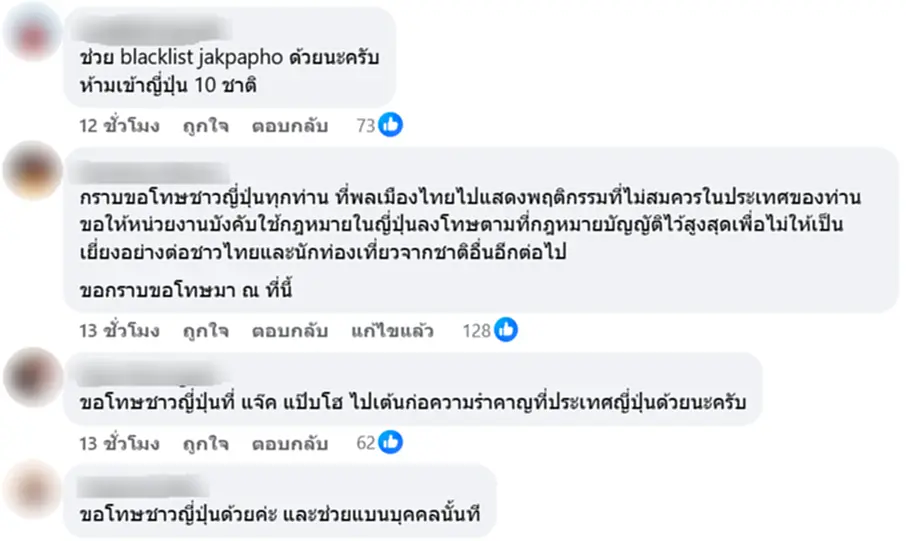Click the reaction count 128
Screen dimensions: 906x541
476,330
